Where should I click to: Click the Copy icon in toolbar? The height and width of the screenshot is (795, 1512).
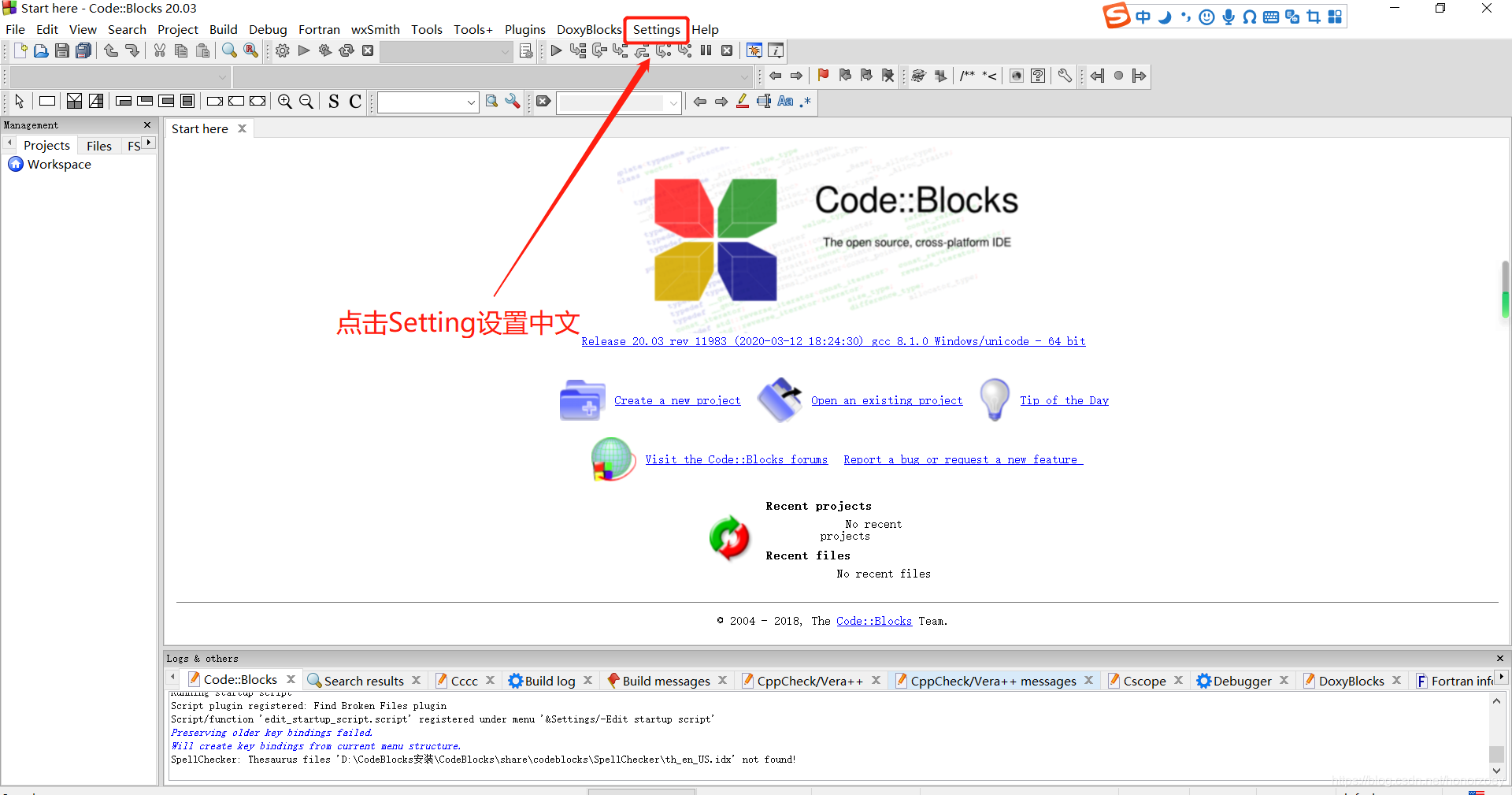[x=181, y=51]
